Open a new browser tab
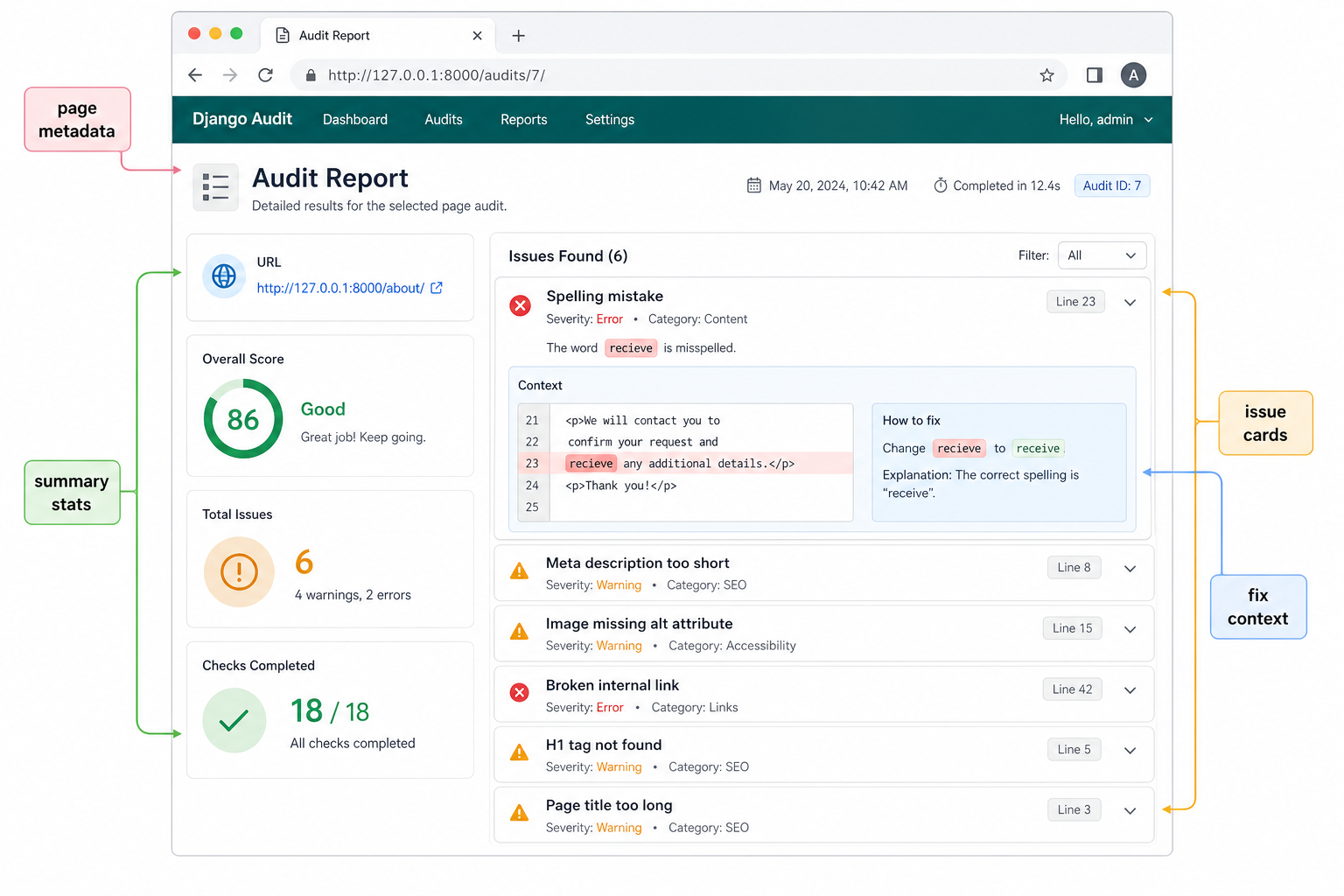This screenshot has height=896, width=1344. (x=519, y=36)
